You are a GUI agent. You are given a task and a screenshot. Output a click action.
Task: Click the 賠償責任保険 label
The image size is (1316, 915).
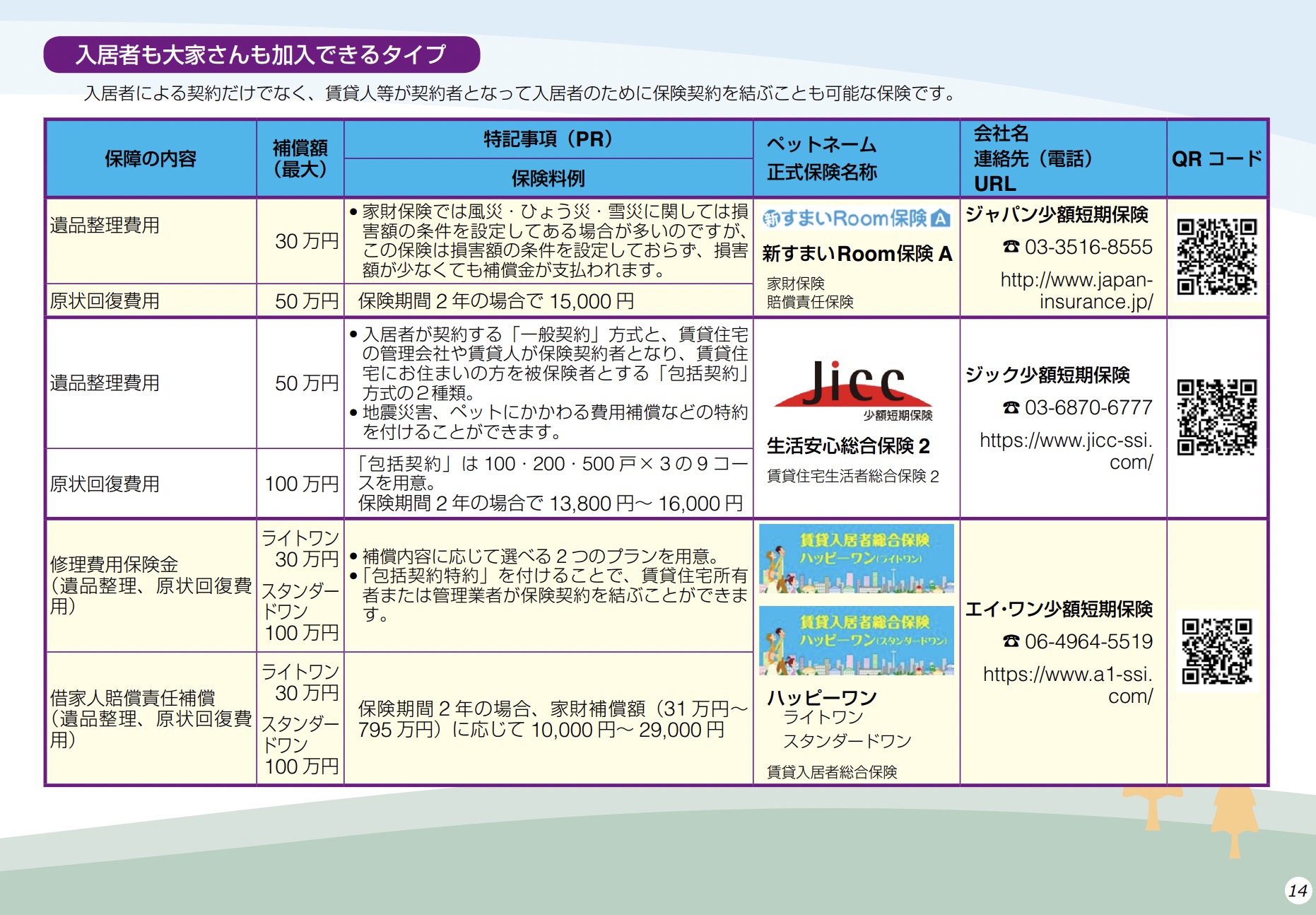tap(810, 302)
